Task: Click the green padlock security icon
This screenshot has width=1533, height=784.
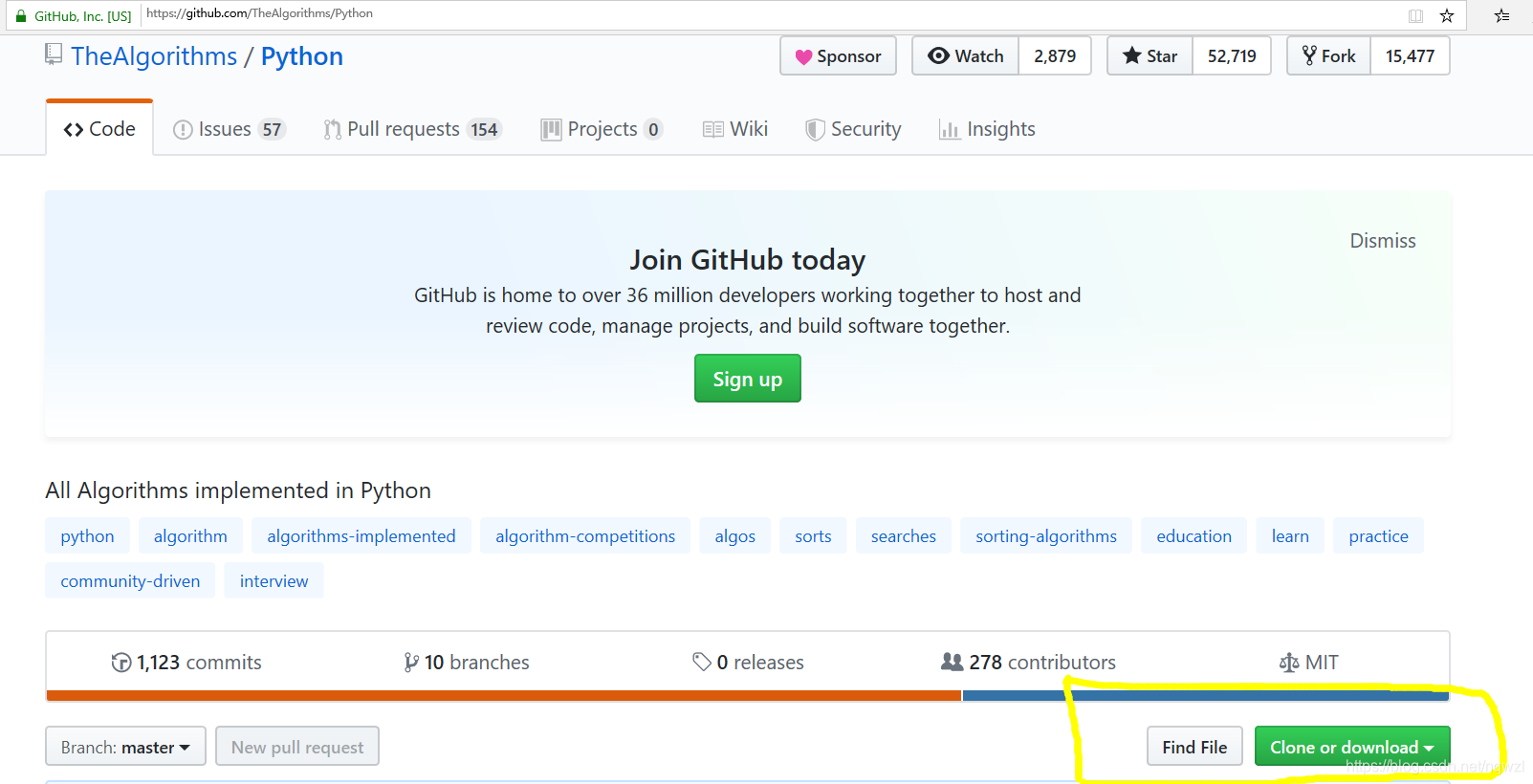Action: [x=21, y=16]
